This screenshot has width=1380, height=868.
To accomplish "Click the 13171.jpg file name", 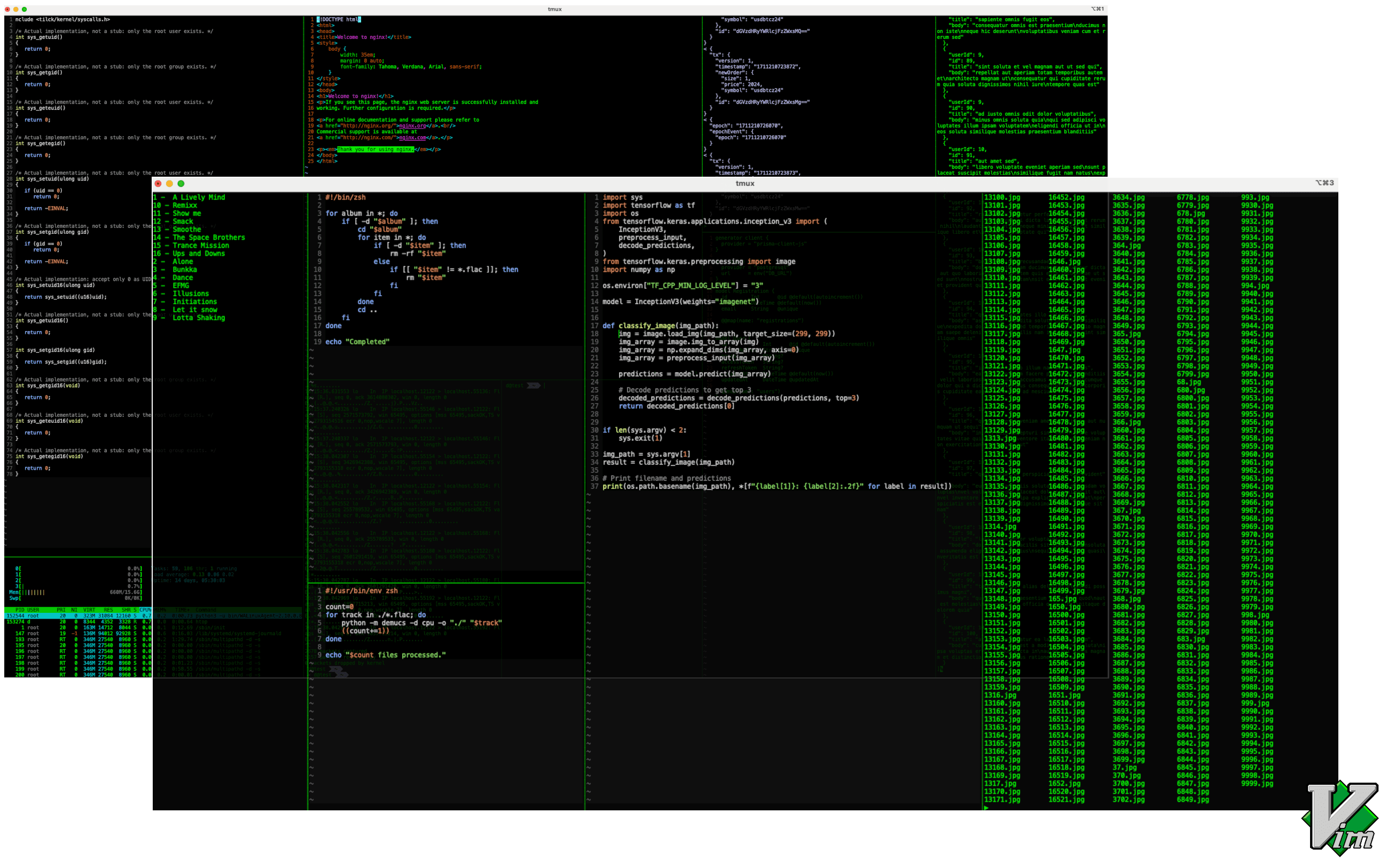I will pyautogui.click(x=1002, y=799).
